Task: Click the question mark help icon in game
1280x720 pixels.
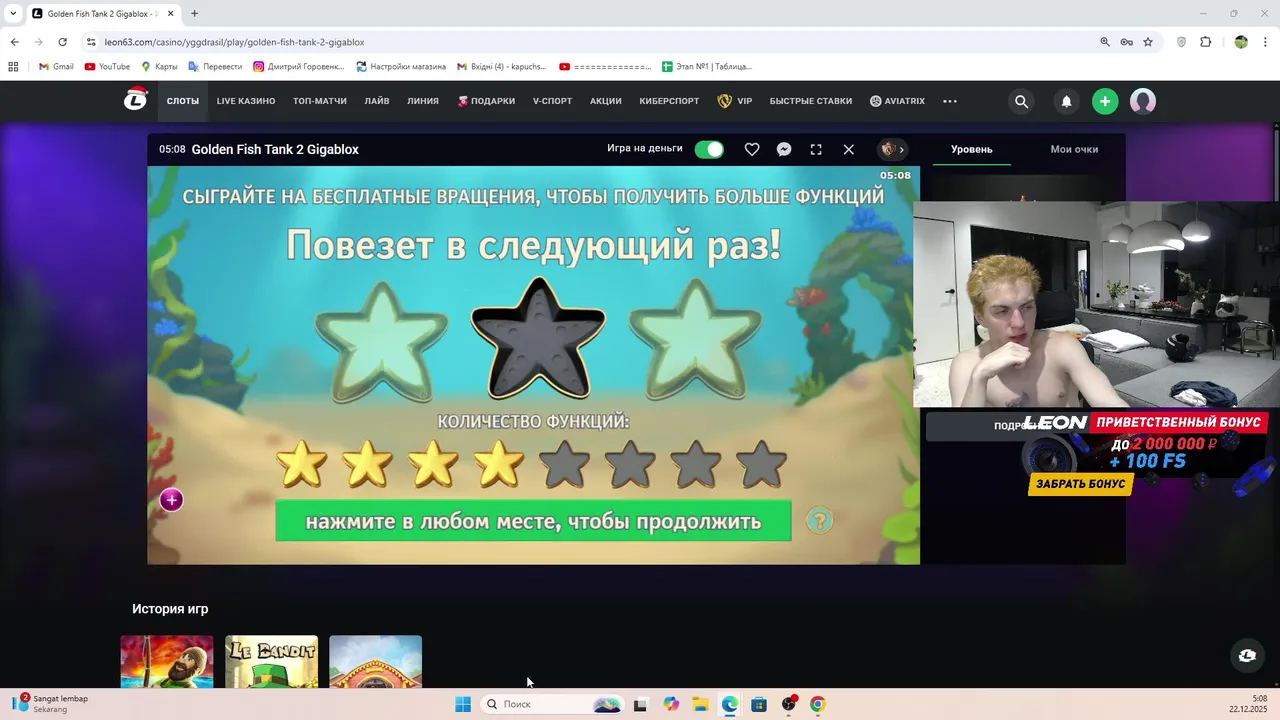Action: pos(819,521)
